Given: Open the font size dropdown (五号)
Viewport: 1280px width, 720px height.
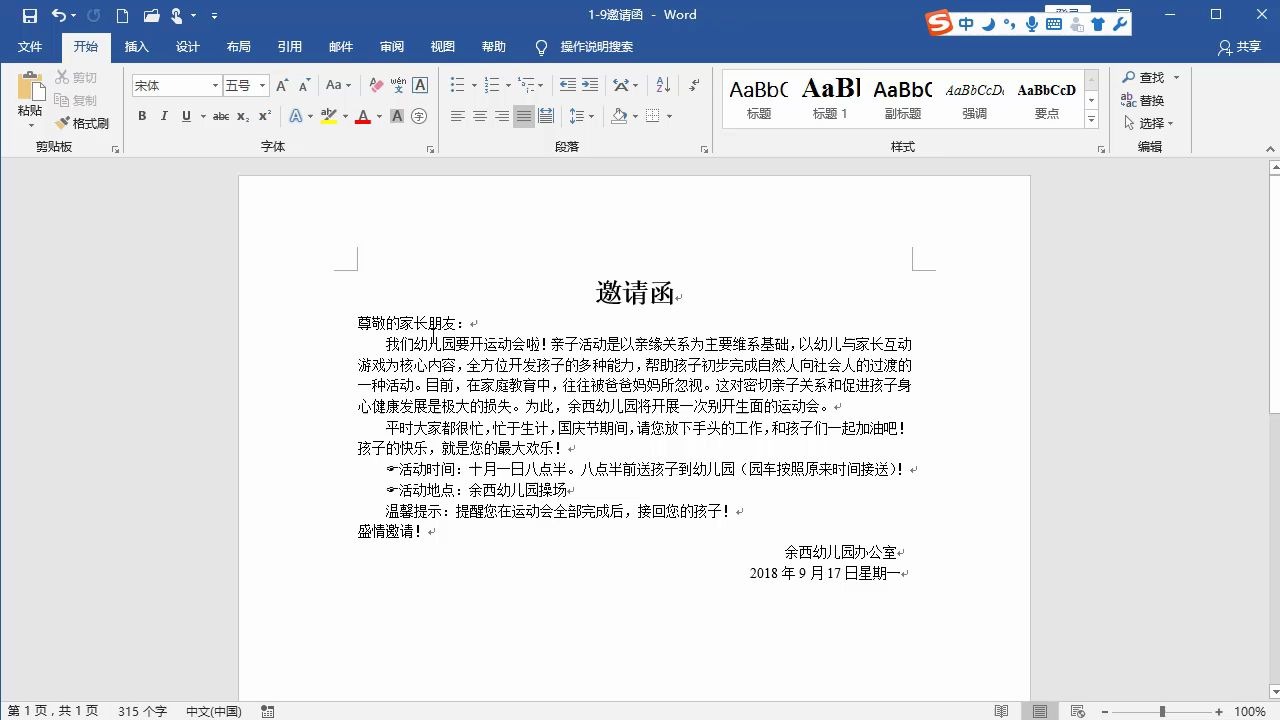Looking at the screenshot, I should [262, 86].
